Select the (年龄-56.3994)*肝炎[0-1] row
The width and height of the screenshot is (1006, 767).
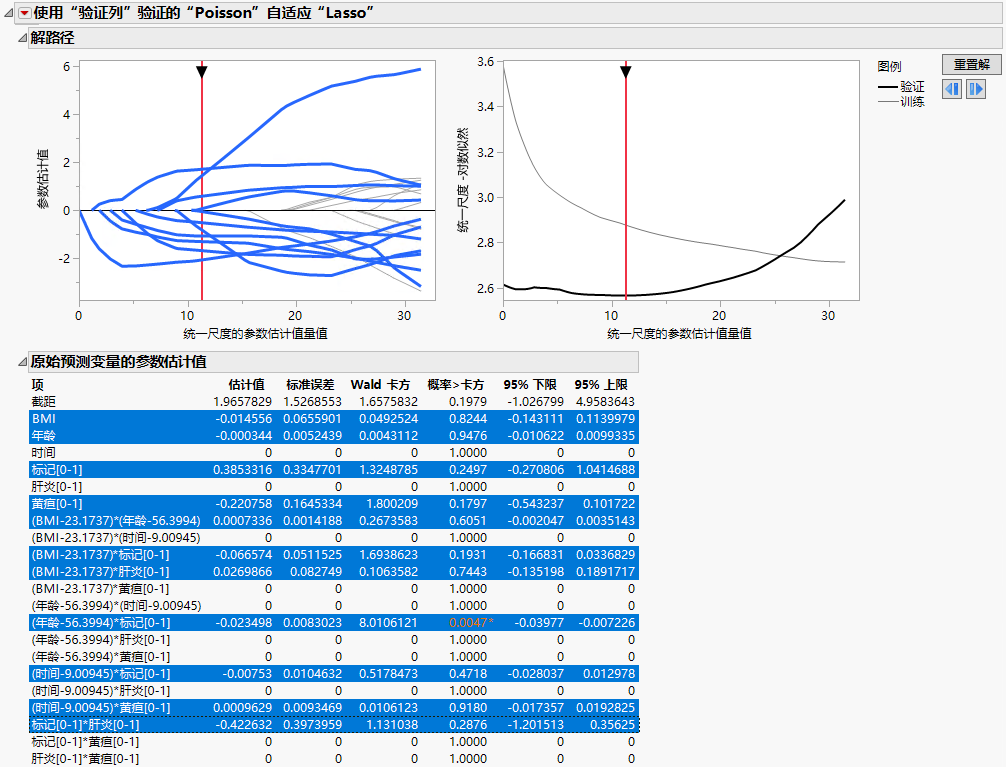pyautogui.click(x=333, y=640)
